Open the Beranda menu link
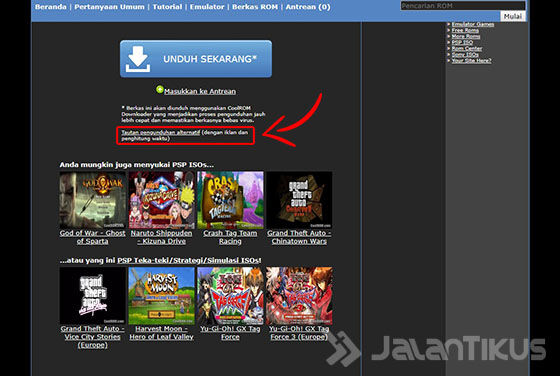This screenshot has width=560, height=376. 50,7
